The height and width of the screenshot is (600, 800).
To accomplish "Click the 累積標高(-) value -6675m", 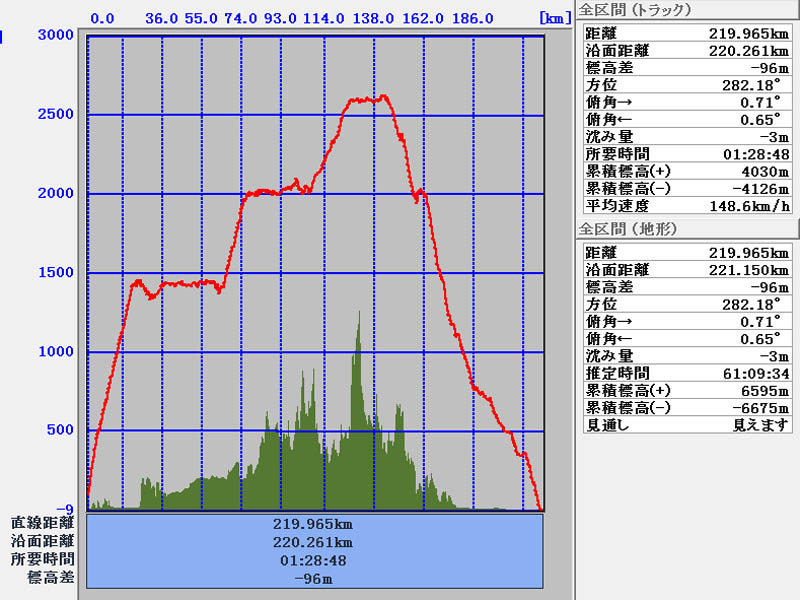I will (x=752, y=408).
